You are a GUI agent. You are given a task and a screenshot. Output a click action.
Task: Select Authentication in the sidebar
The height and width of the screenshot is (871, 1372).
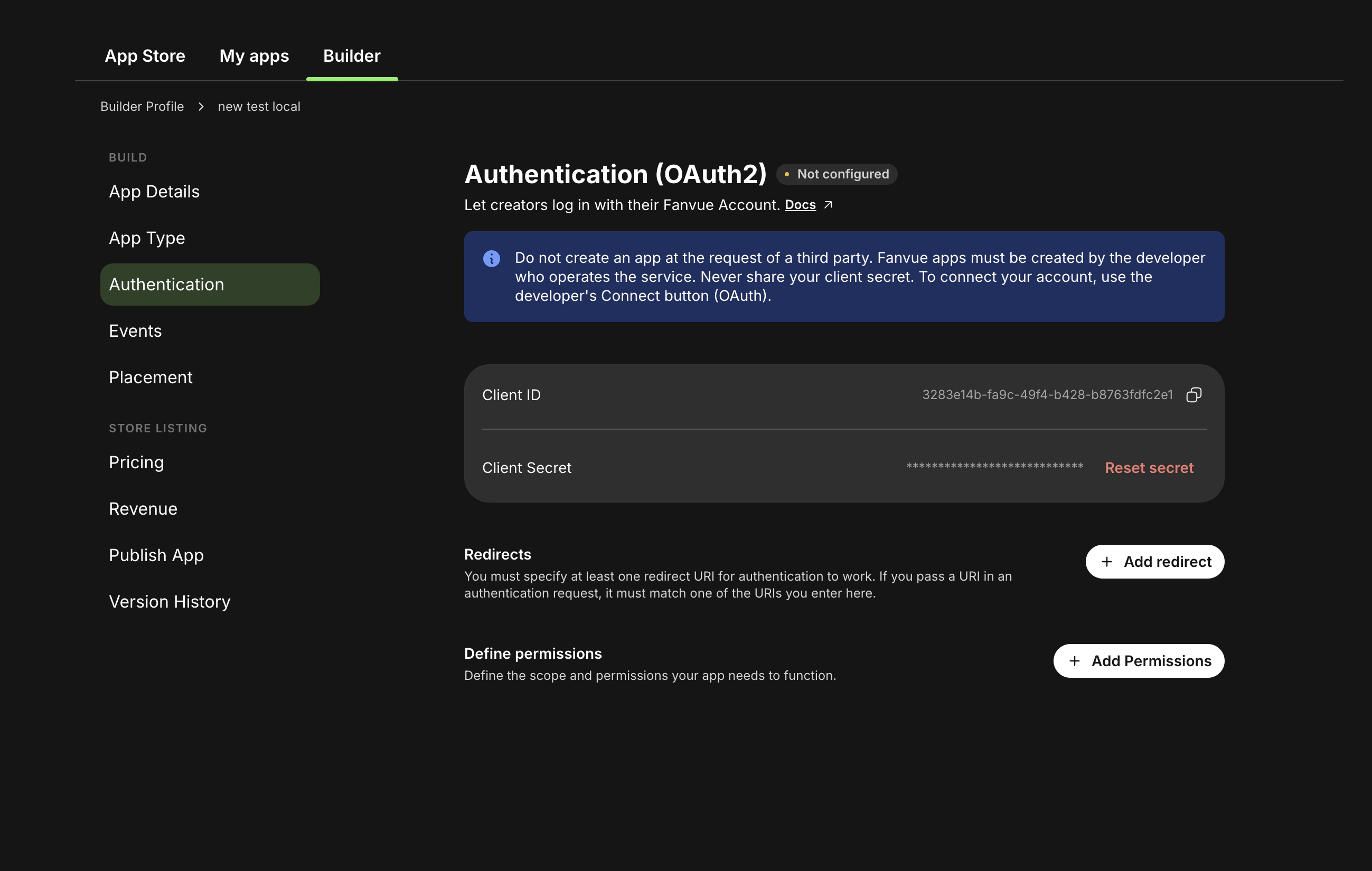pos(210,284)
